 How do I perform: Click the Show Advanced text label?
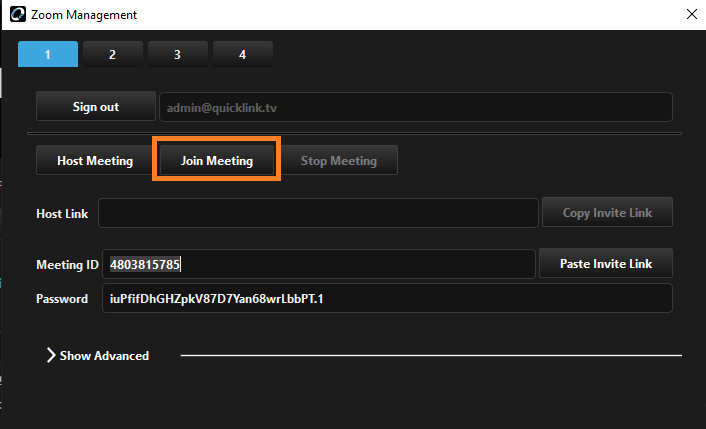point(104,356)
